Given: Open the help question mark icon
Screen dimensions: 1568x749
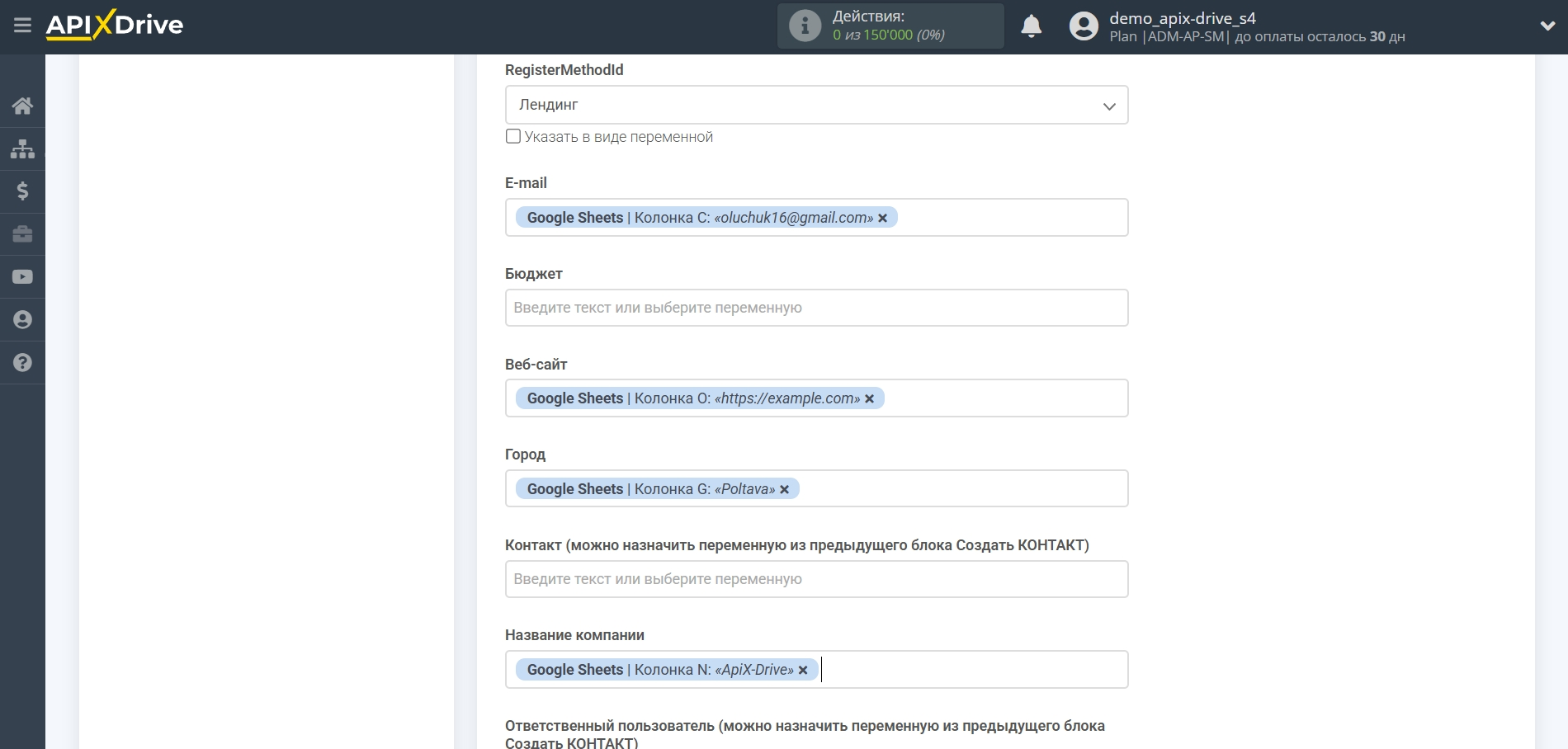Looking at the screenshot, I should pos(22,363).
